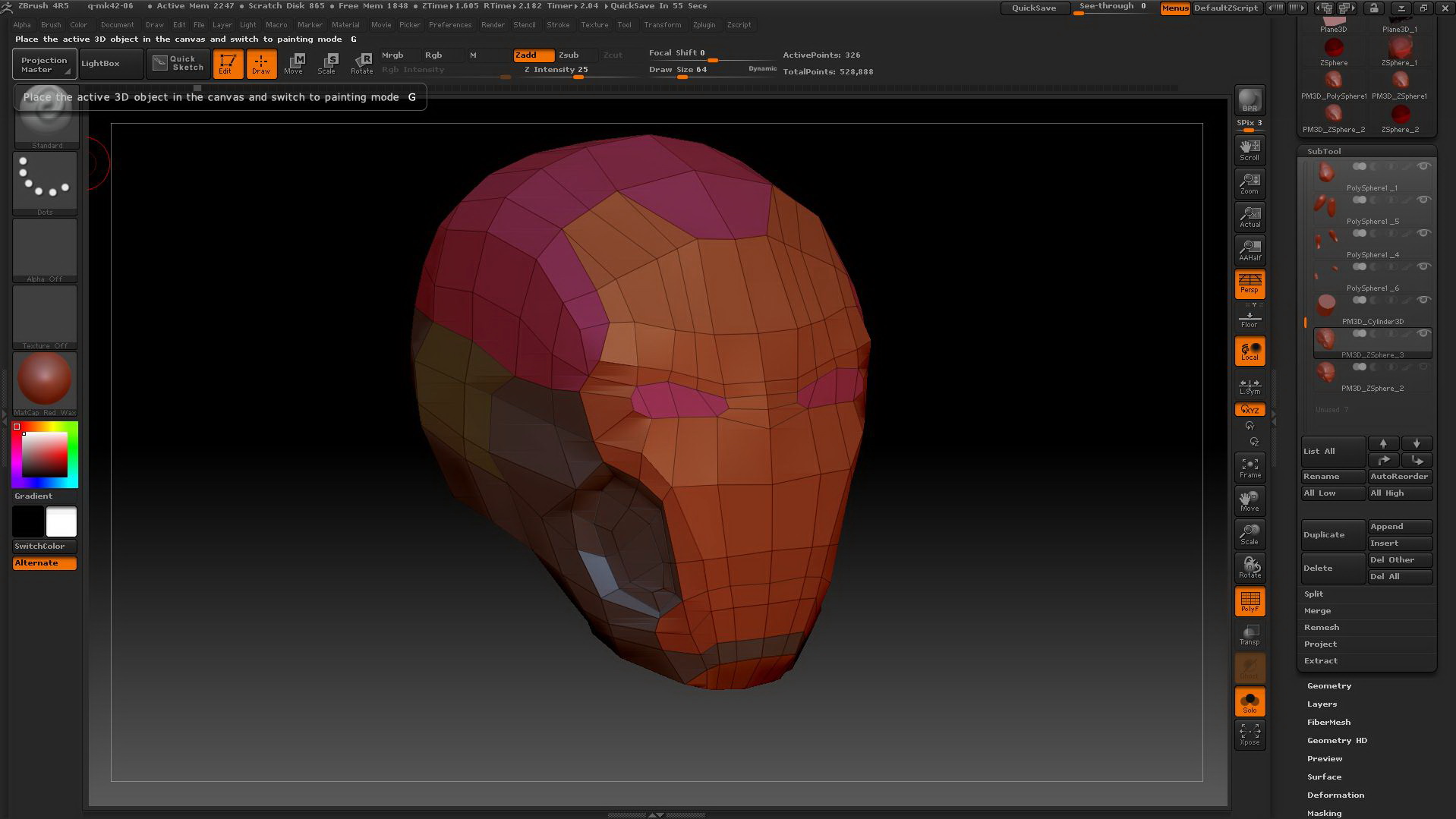Toggle PolyF polyframe display
The height and width of the screenshot is (819, 1456).
pos(1250,601)
